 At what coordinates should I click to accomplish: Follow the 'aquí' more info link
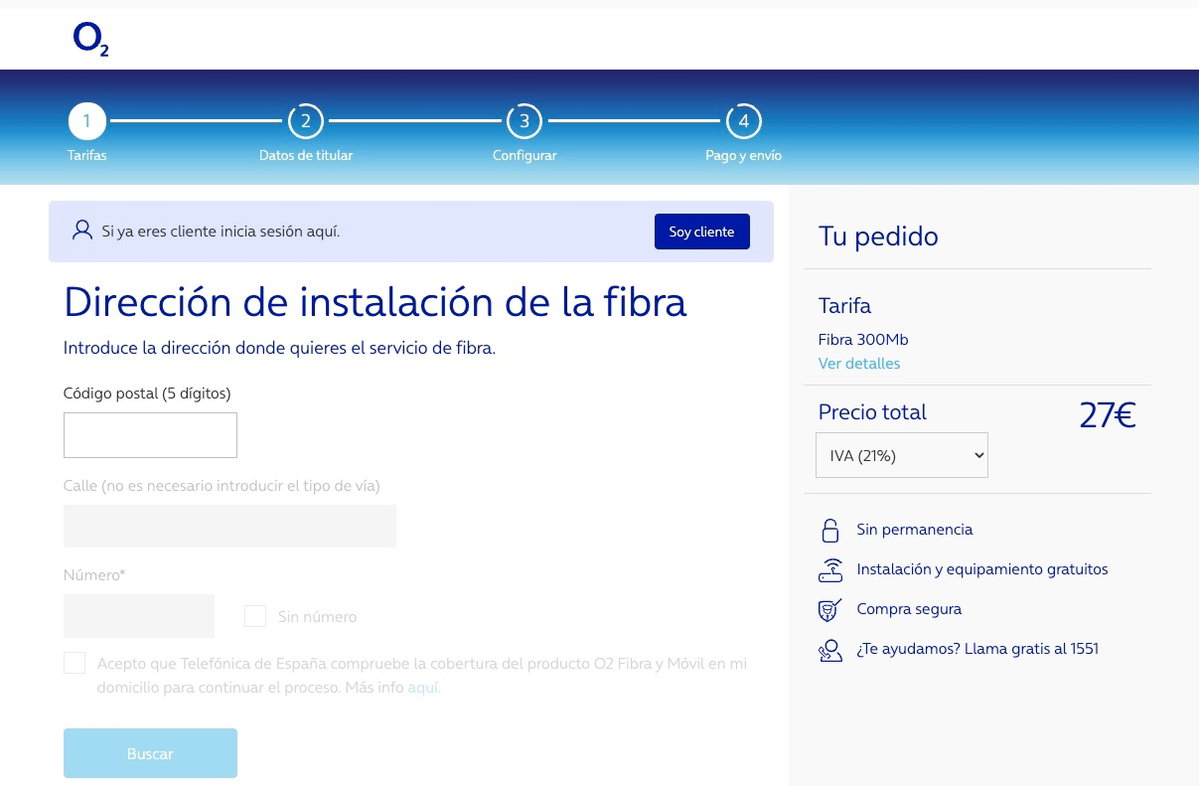point(423,687)
